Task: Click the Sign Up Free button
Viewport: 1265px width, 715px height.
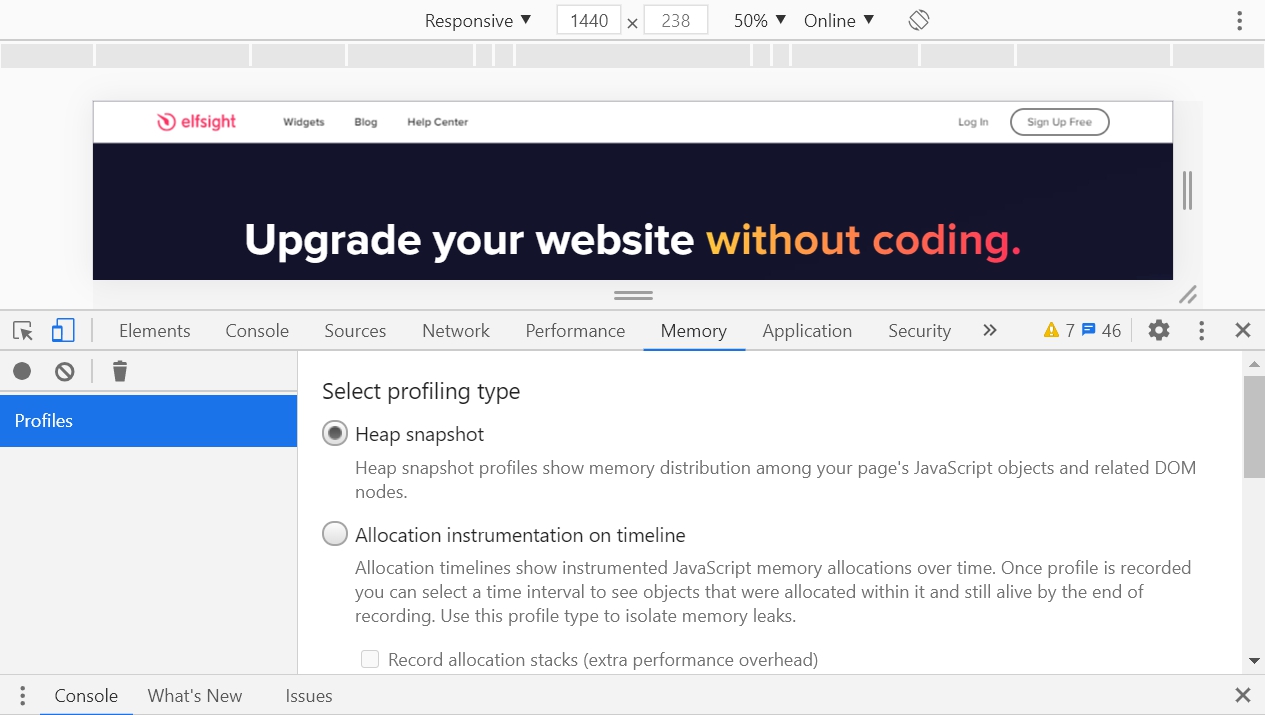Action: pyautogui.click(x=1059, y=121)
